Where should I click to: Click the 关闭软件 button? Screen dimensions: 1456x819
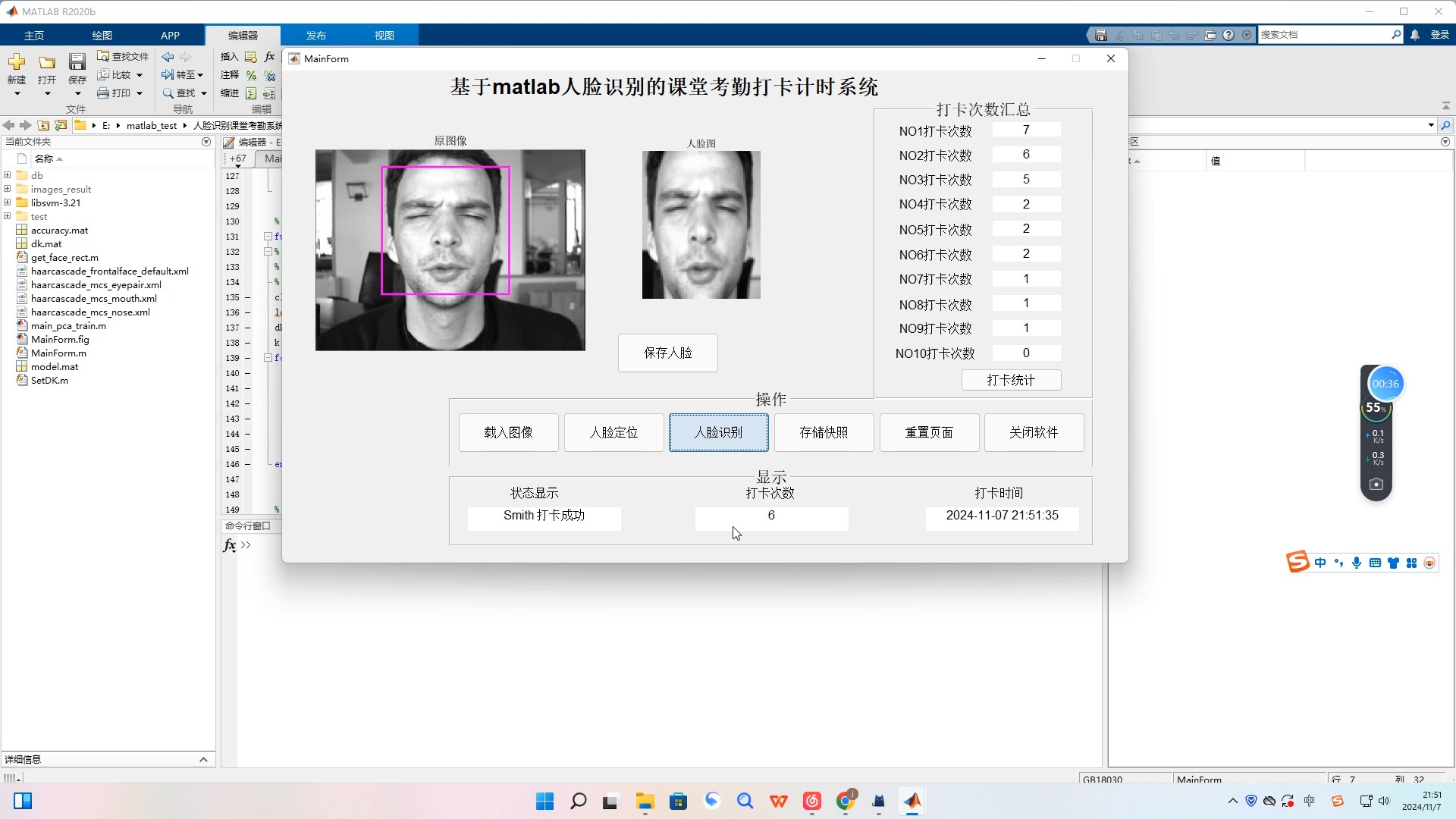tap(1034, 432)
